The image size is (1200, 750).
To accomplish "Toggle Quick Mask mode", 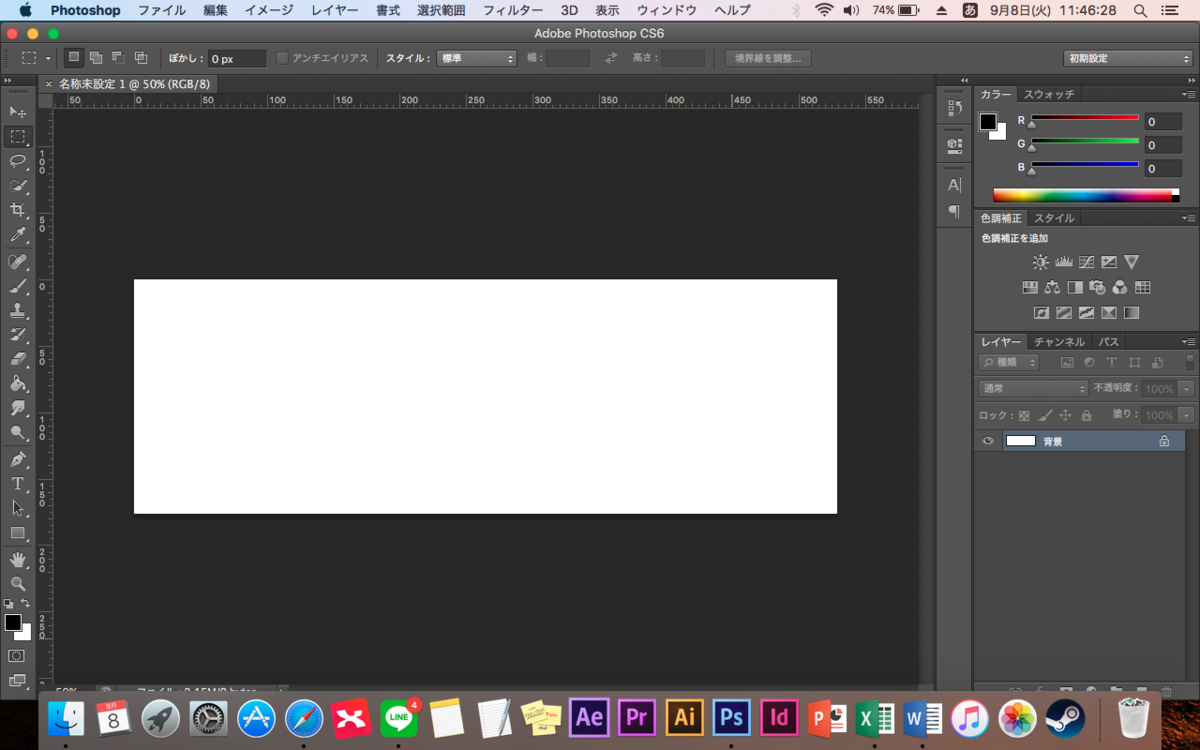I will [17, 656].
